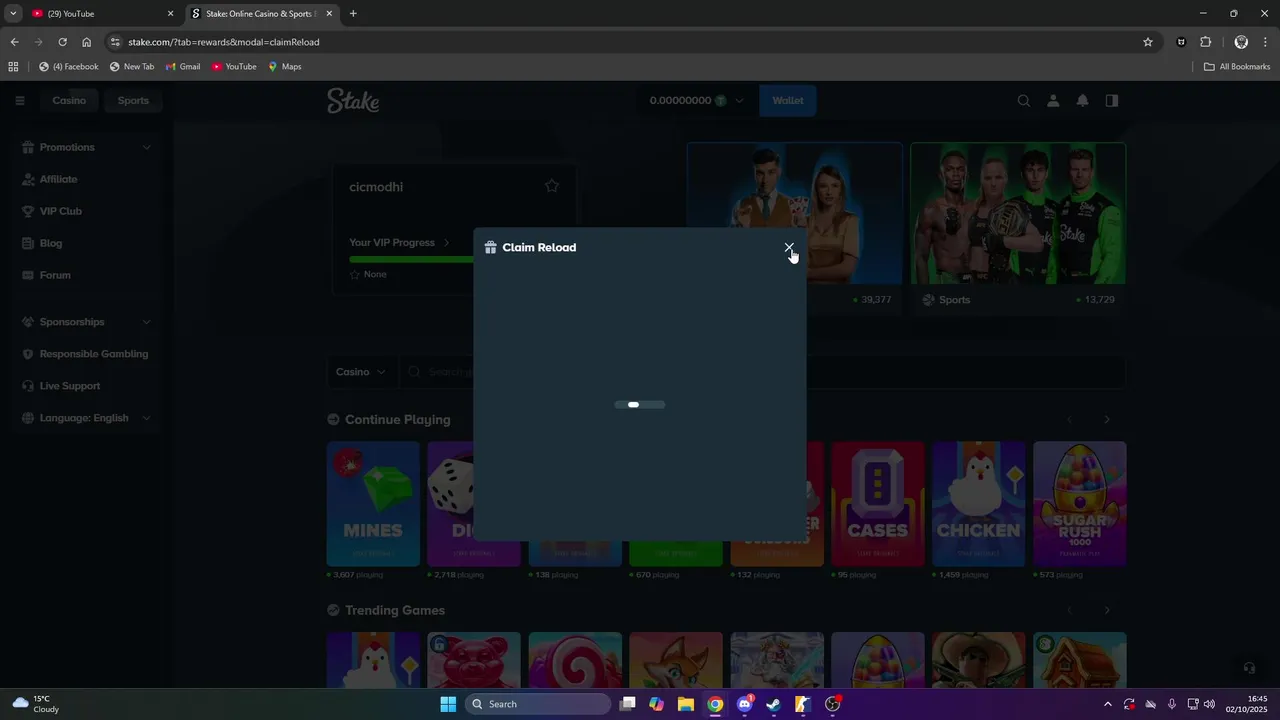Go to Chrome home page

tap(87, 42)
